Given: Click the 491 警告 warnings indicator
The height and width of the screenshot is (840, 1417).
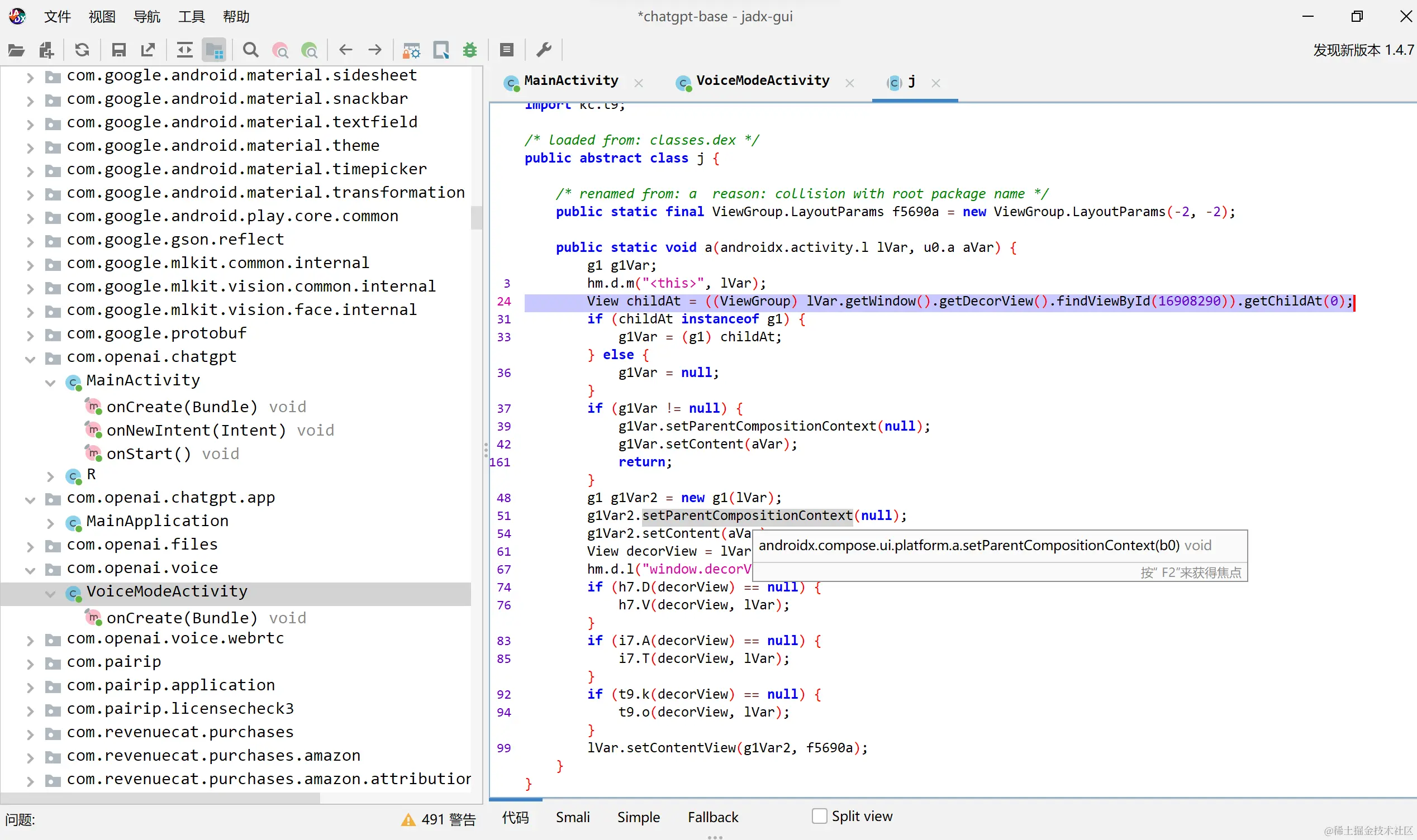Looking at the screenshot, I should click(x=439, y=820).
